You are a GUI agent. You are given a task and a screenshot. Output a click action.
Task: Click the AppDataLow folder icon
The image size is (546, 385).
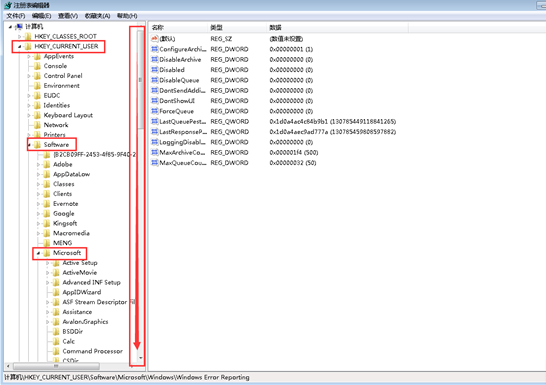point(47,174)
